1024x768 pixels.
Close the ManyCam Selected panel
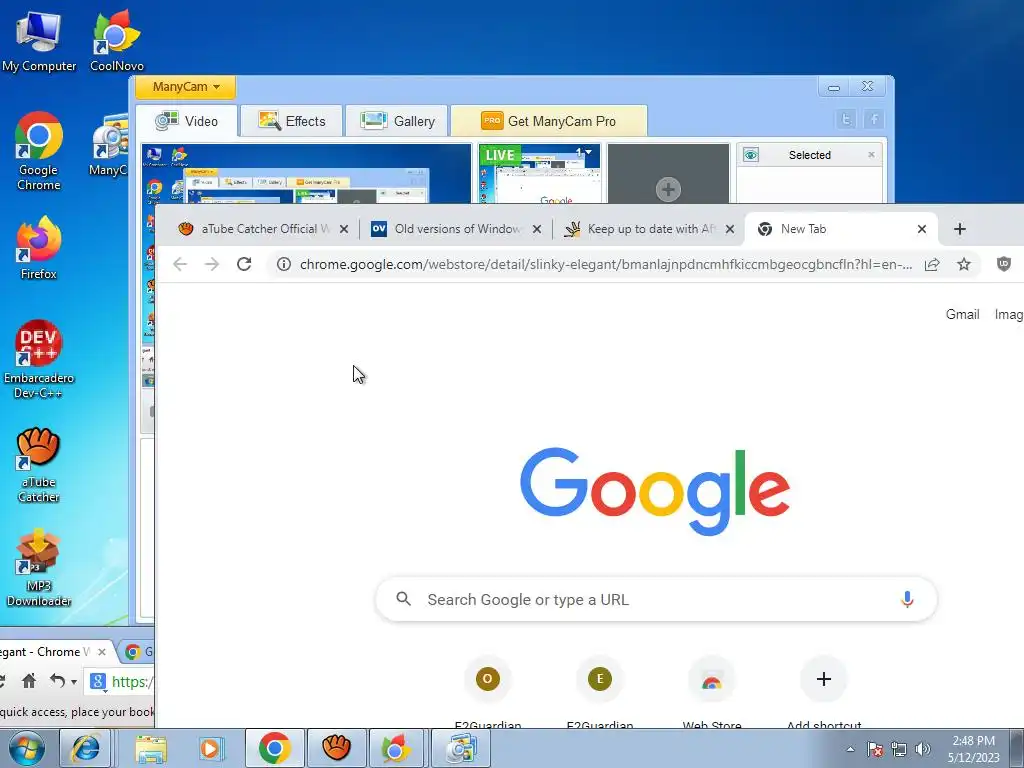871,155
